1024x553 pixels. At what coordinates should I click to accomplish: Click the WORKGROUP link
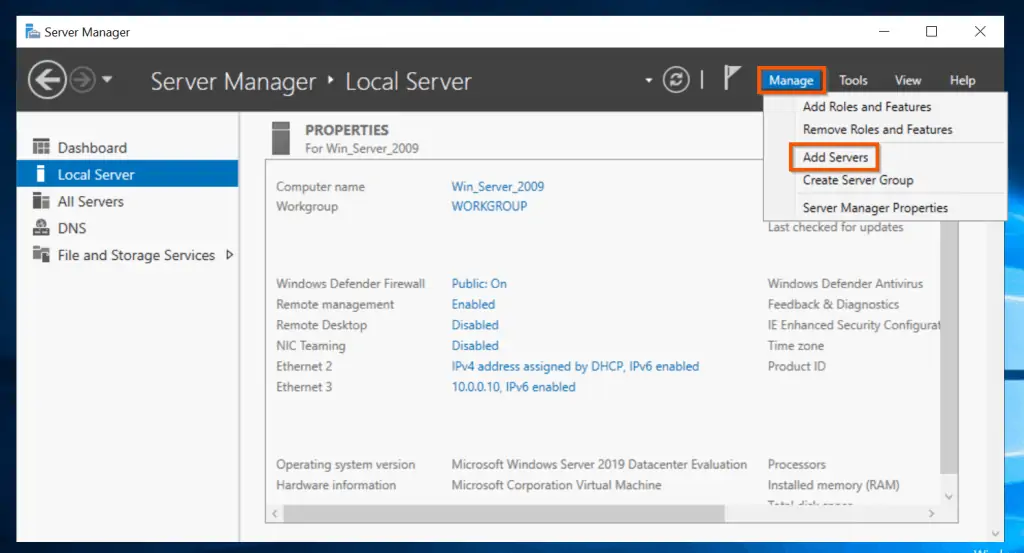click(489, 206)
